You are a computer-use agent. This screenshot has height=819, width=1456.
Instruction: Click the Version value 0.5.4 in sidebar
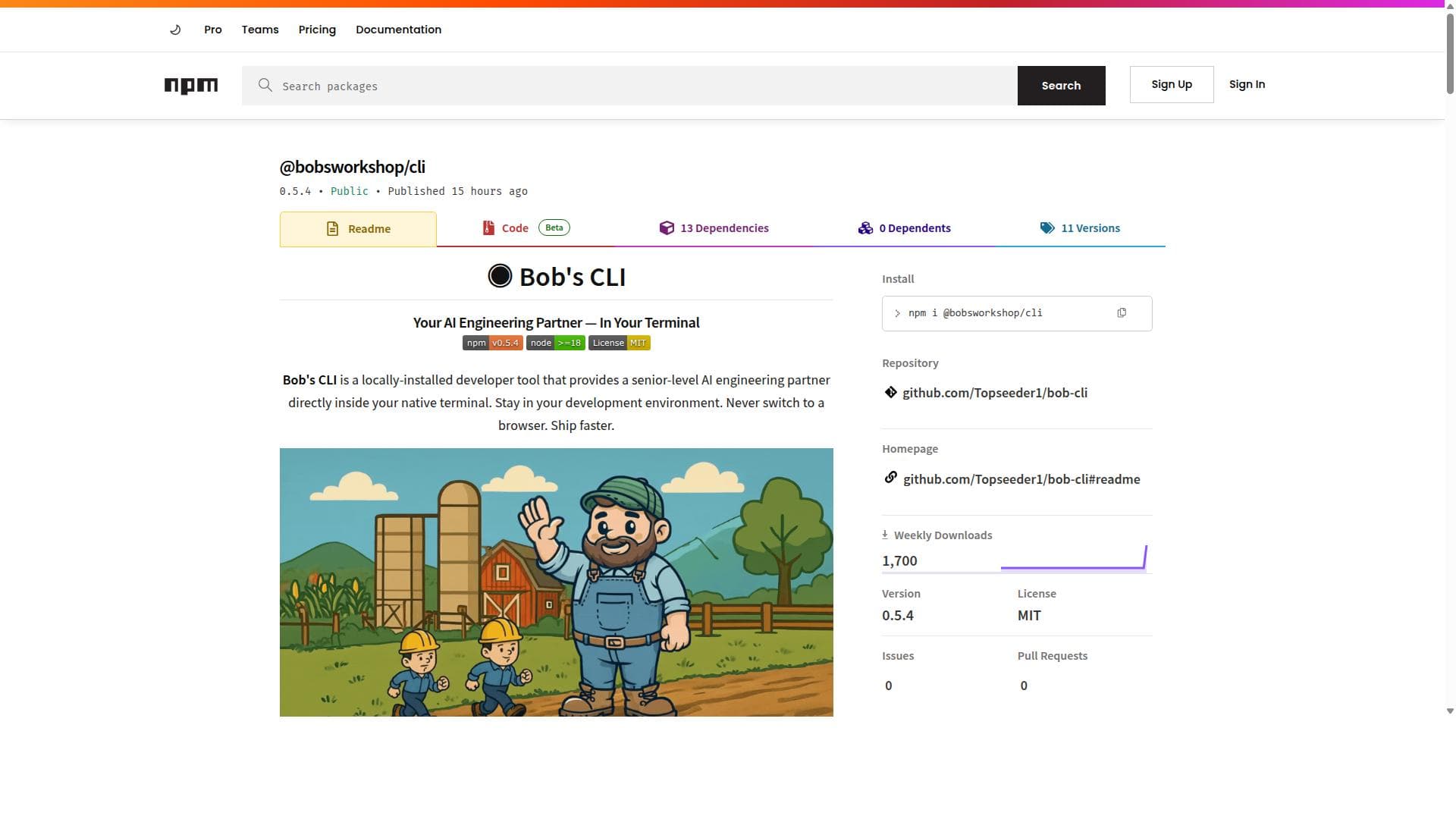tap(898, 616)
